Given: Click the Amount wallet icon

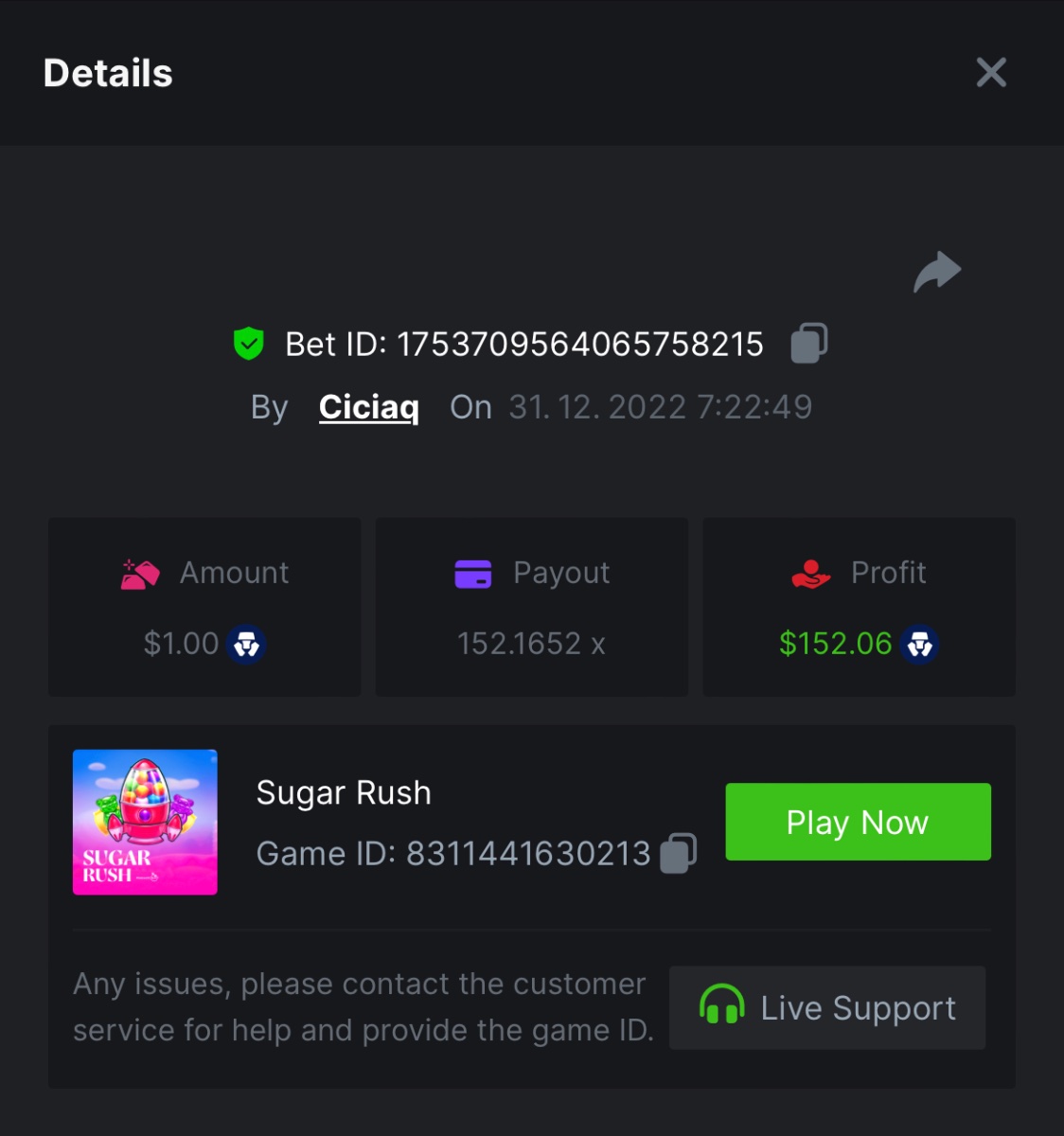Looking at the screenshot, I should click(x=140, y=574).
